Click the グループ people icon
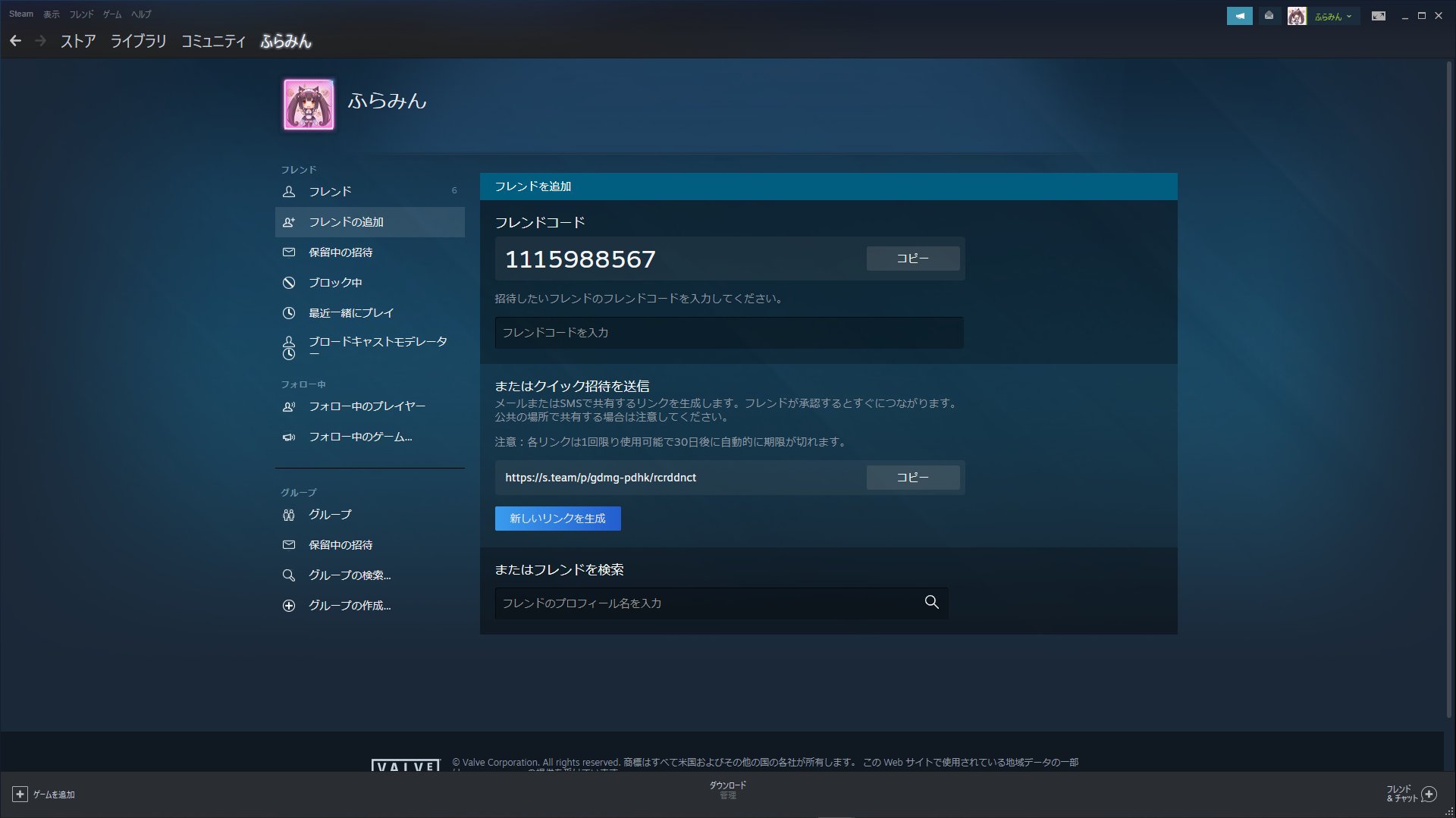The image size is (1456, 818). point(289,516)
